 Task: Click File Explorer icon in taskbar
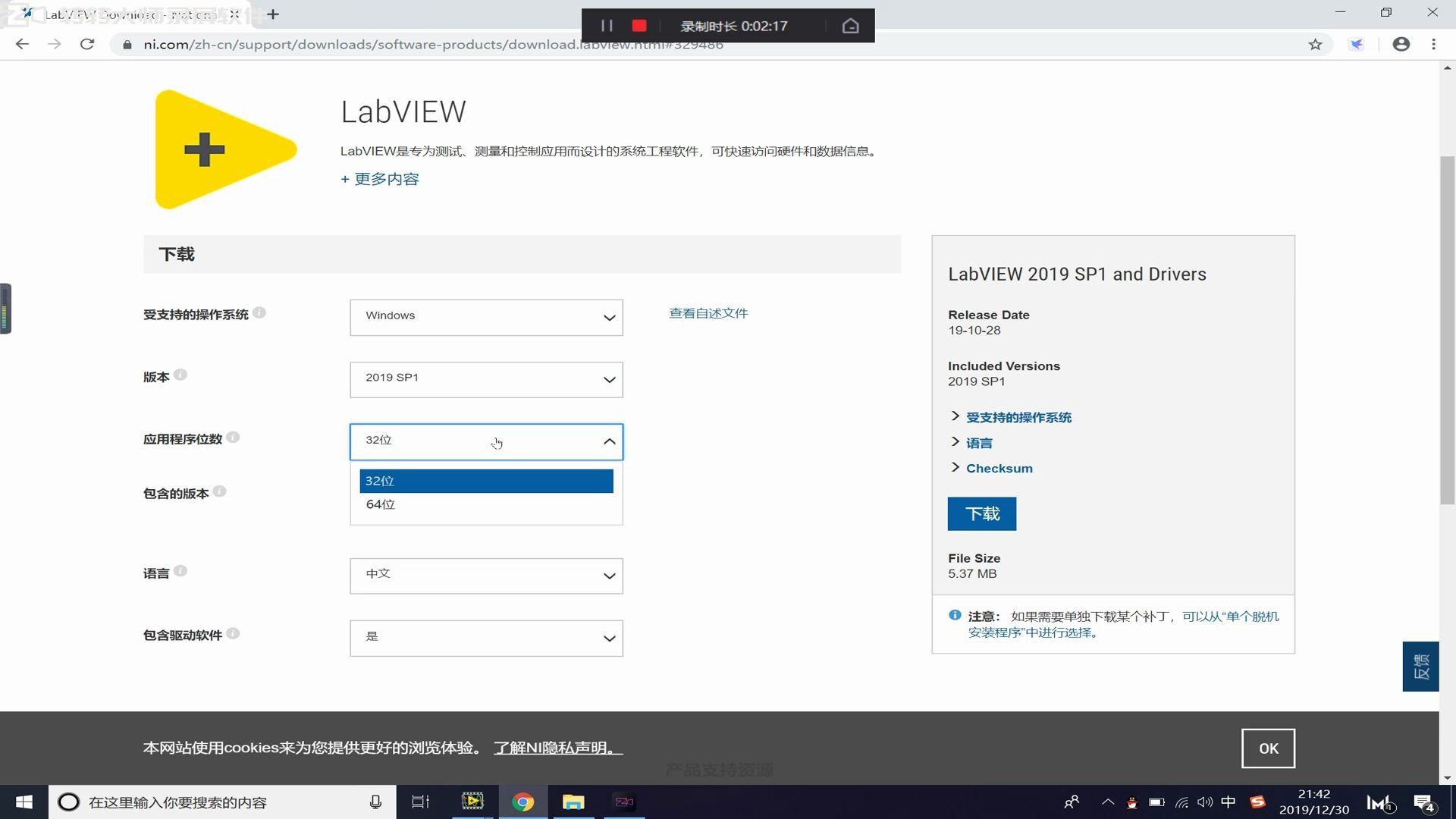point(573,802)
